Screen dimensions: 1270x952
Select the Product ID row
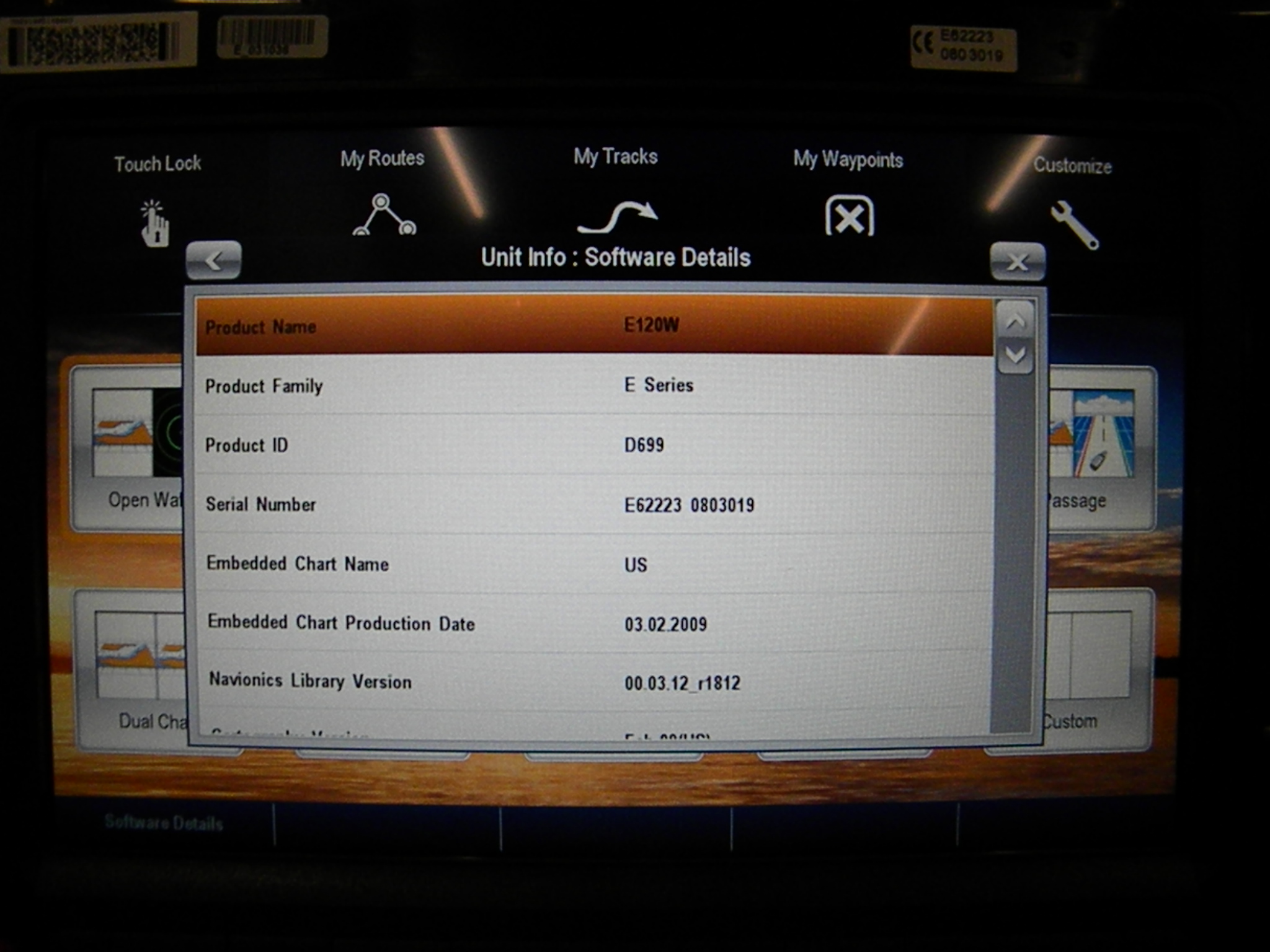[594, 444]
